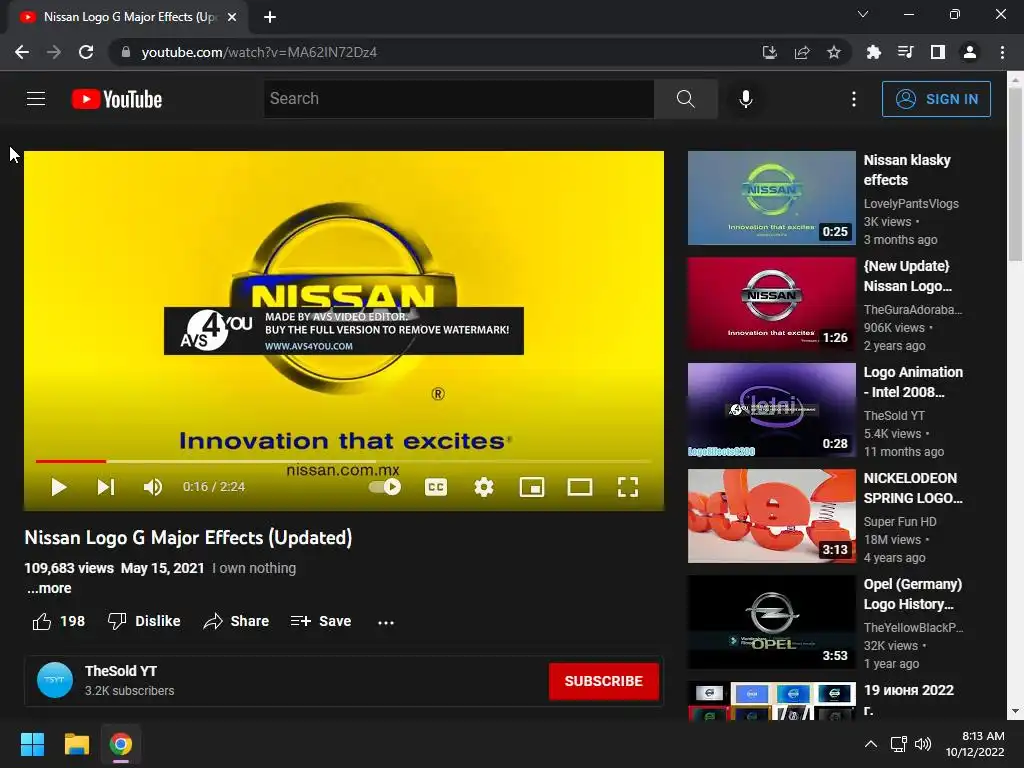1024x768 pixels.
Task: Open the tab search chevron
Action: point(863,14)
